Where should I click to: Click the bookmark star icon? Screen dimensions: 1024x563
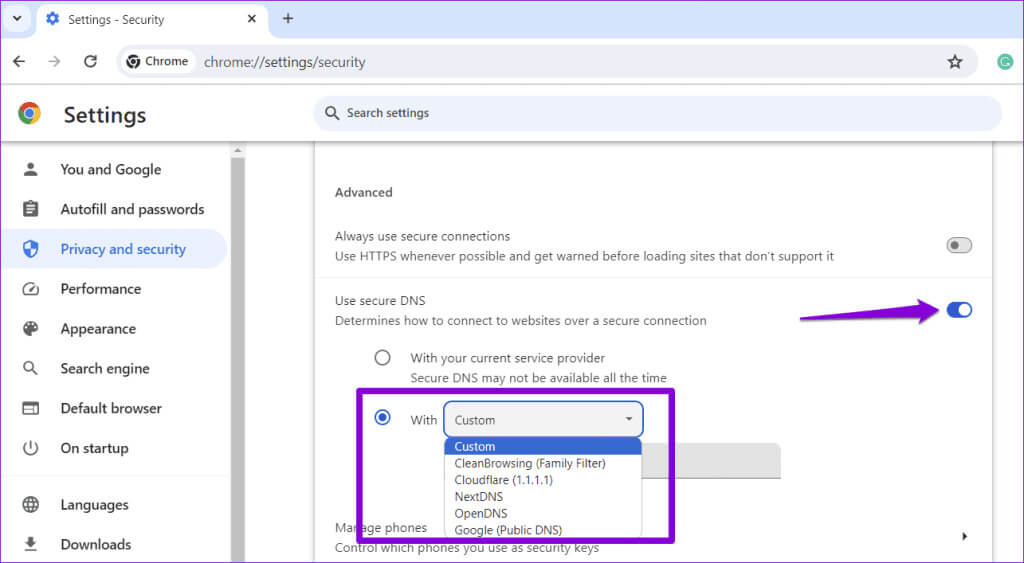click(954, 62)
